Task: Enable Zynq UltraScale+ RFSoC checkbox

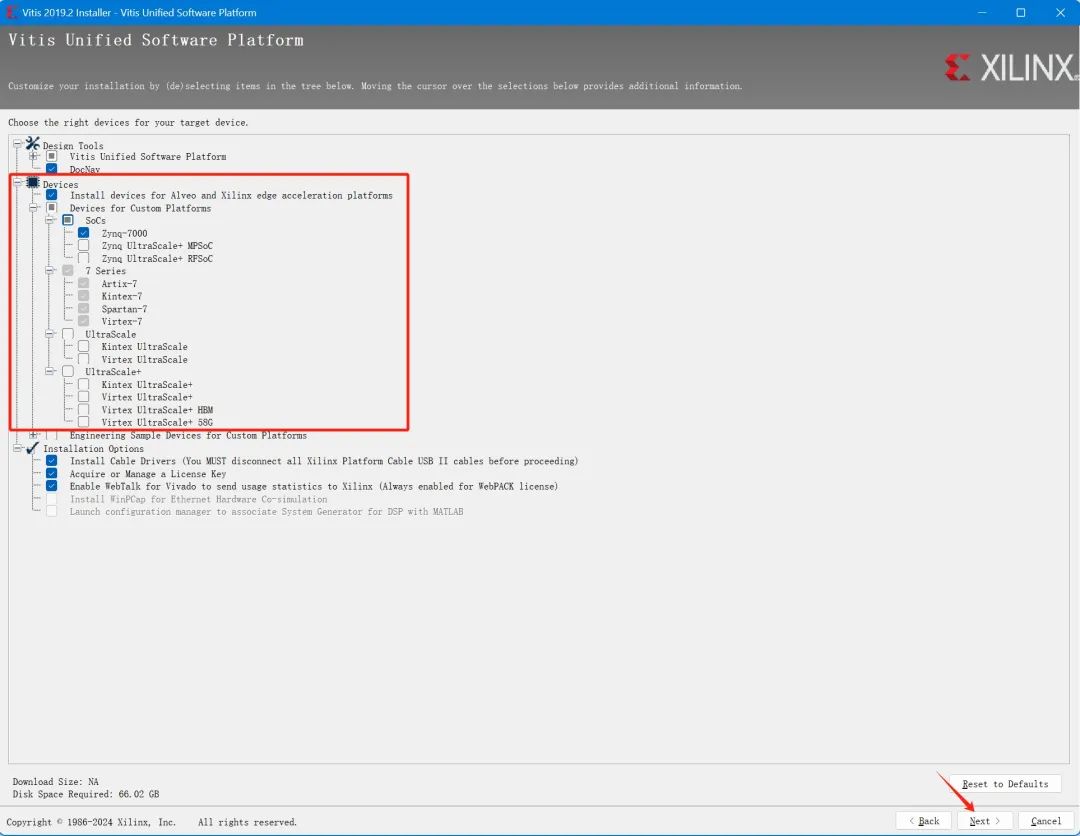Action: coord(83,258)
